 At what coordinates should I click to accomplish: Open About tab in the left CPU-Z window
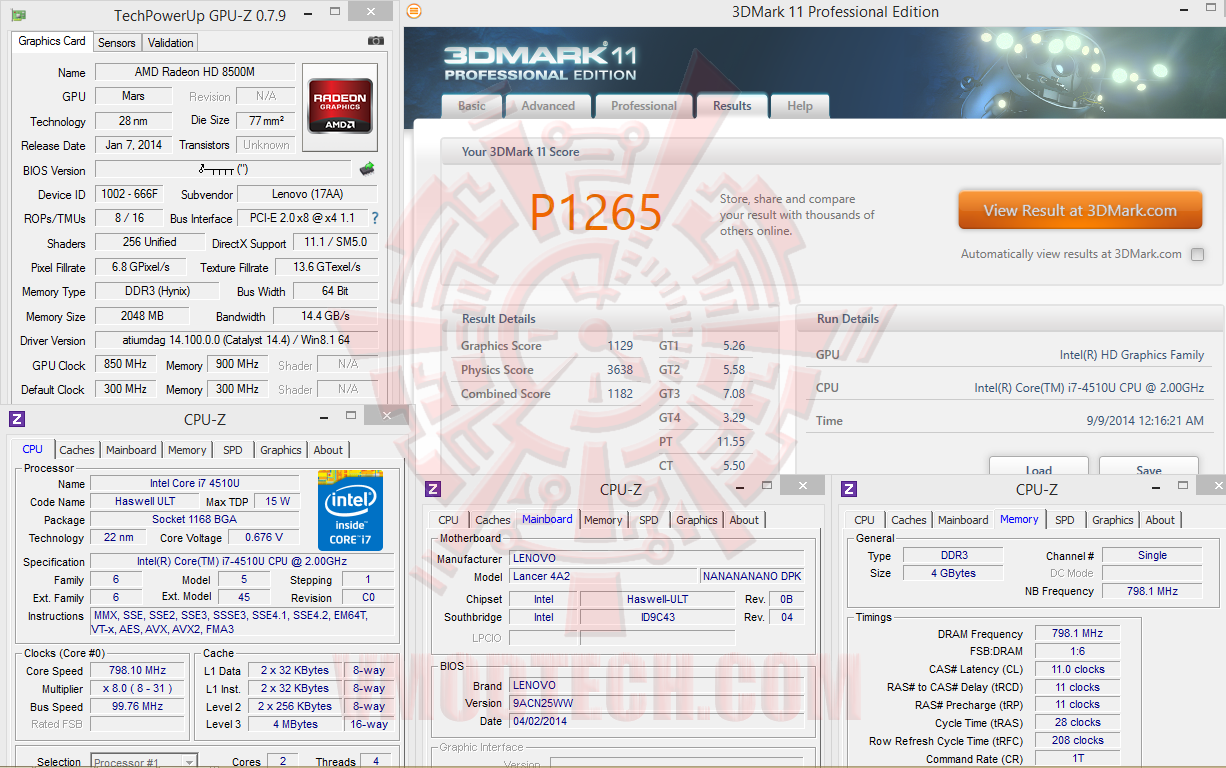point(328,450)
